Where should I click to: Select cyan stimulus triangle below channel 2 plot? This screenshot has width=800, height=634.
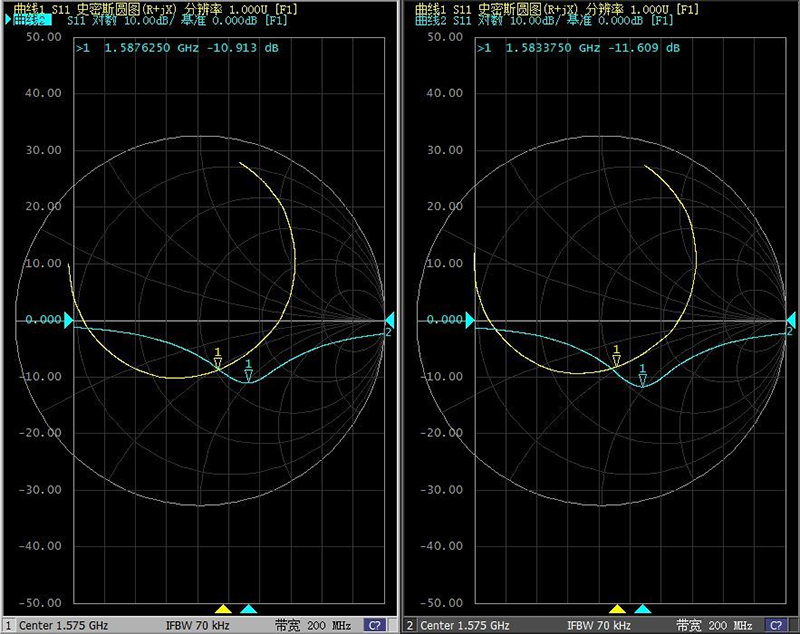click(643, 608)
